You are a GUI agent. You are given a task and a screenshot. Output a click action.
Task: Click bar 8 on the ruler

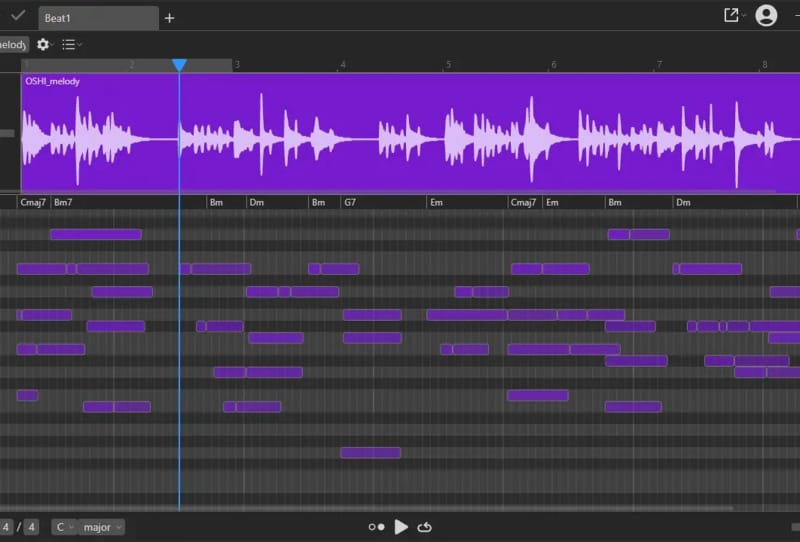[764, 65]
